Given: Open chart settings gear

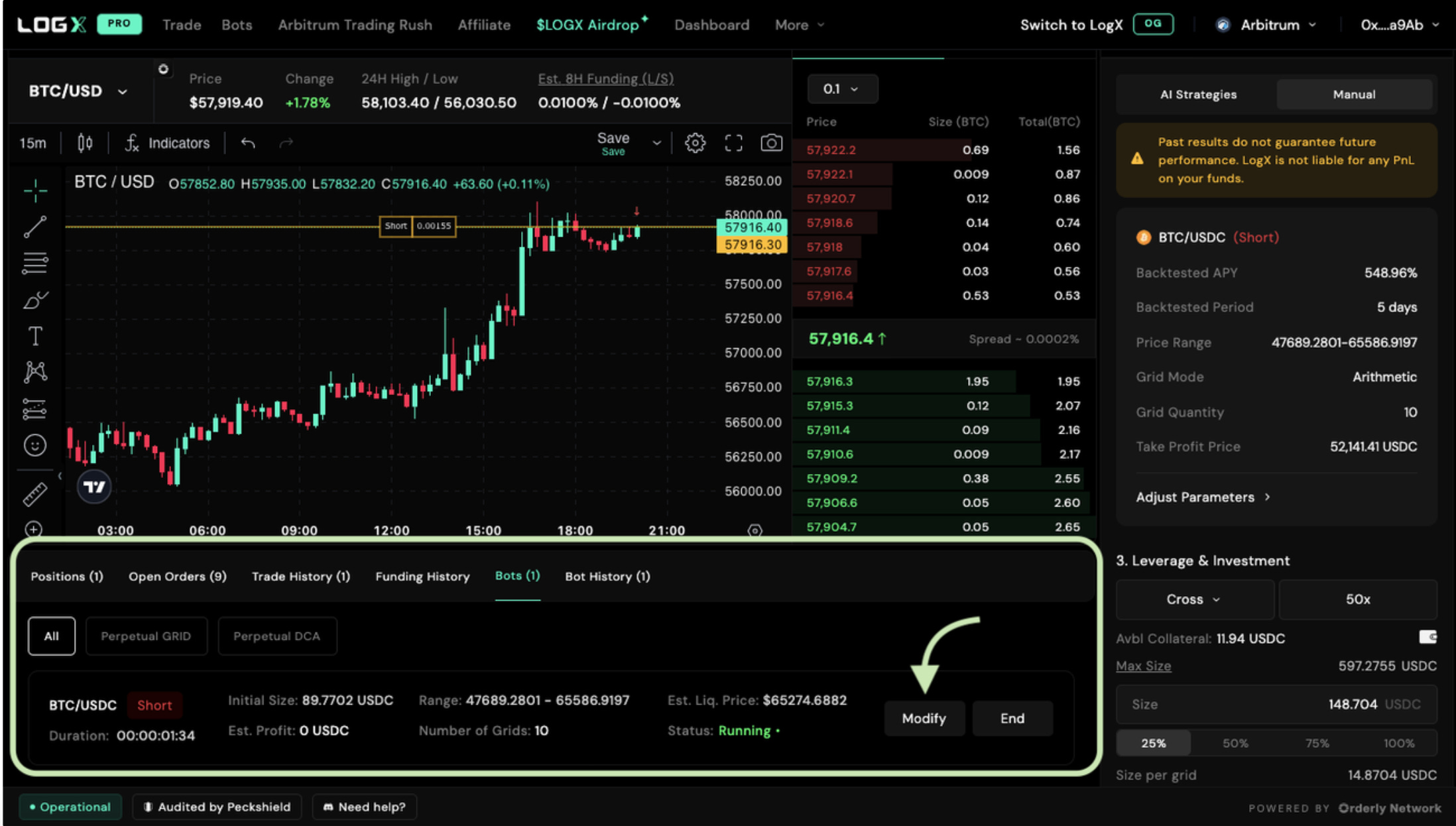Looking at the screenshot, I should [695, 143].
